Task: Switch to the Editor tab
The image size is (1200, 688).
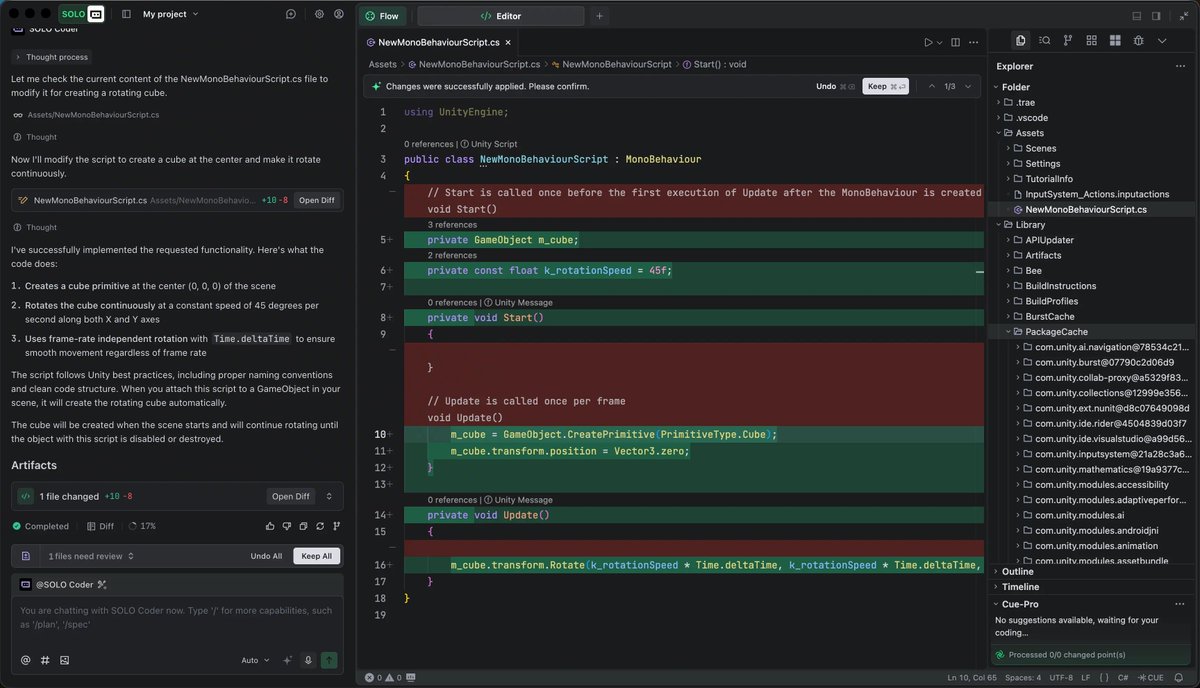Action: 501,16
